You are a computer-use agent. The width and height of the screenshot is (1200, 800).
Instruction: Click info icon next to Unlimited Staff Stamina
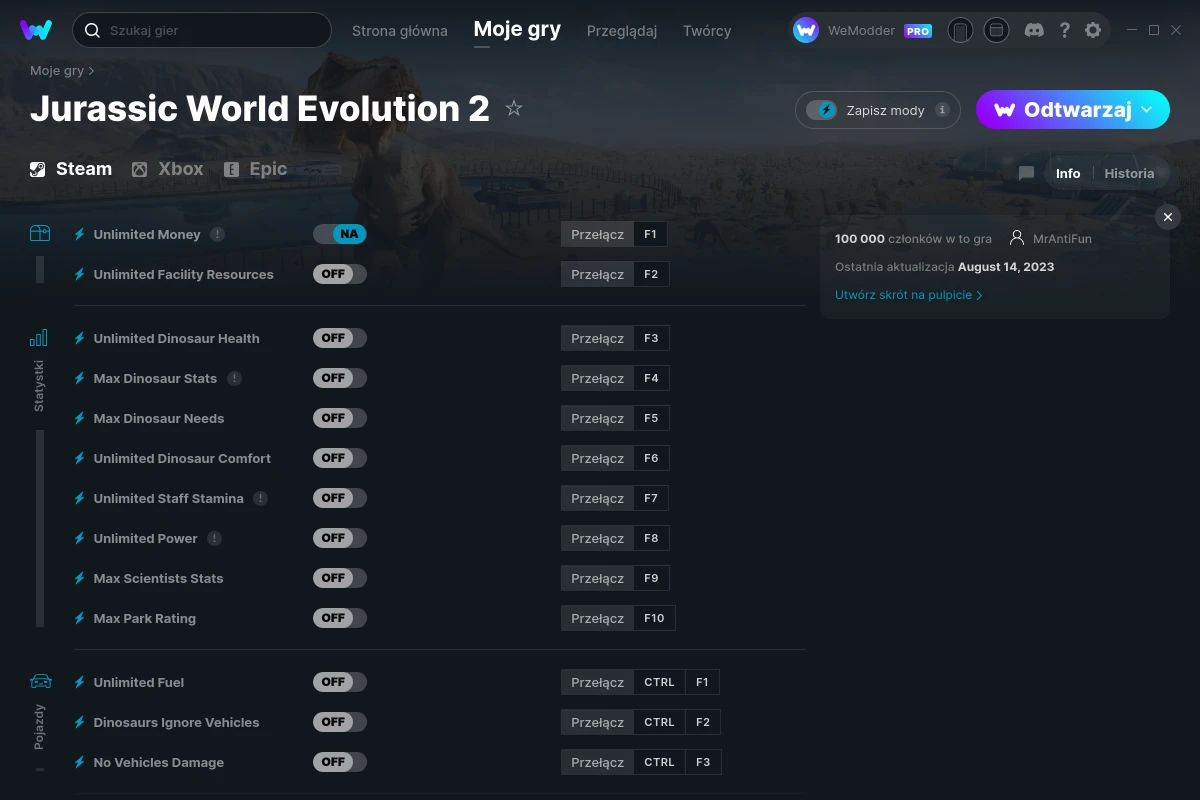(x=260, y=498)
